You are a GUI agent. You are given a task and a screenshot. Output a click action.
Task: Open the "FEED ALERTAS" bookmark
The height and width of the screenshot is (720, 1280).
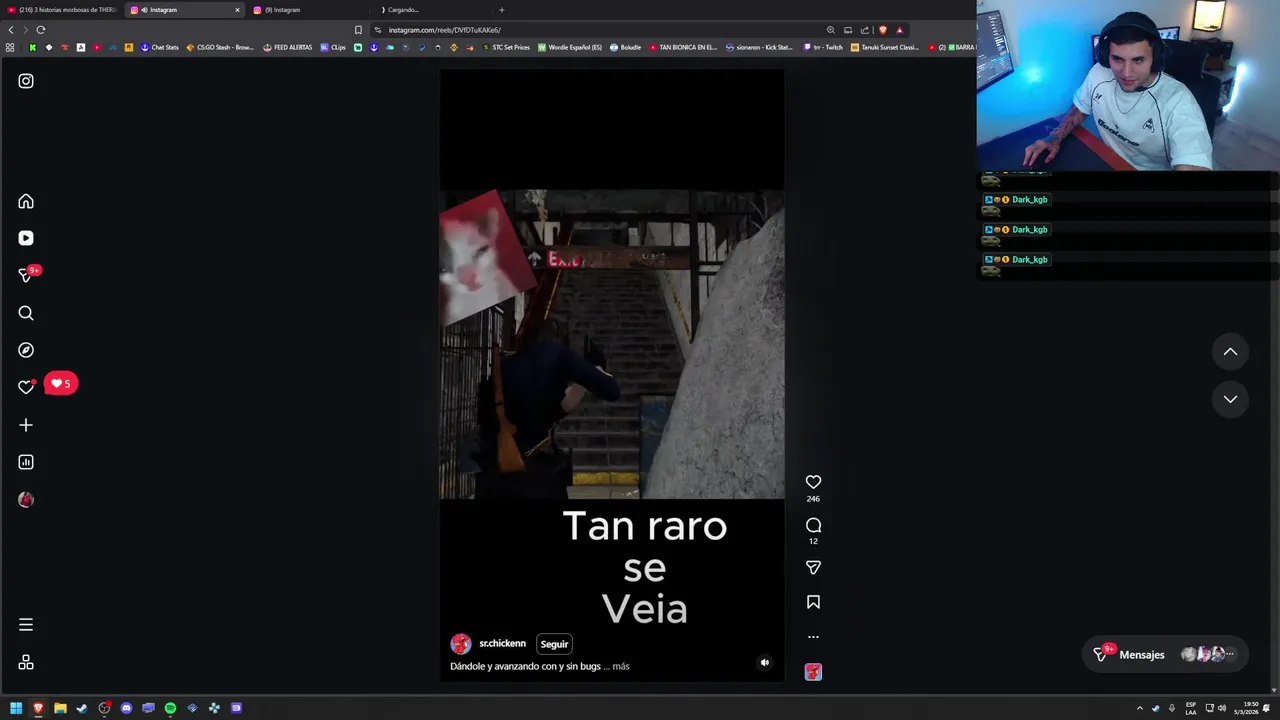click(288, 47)
